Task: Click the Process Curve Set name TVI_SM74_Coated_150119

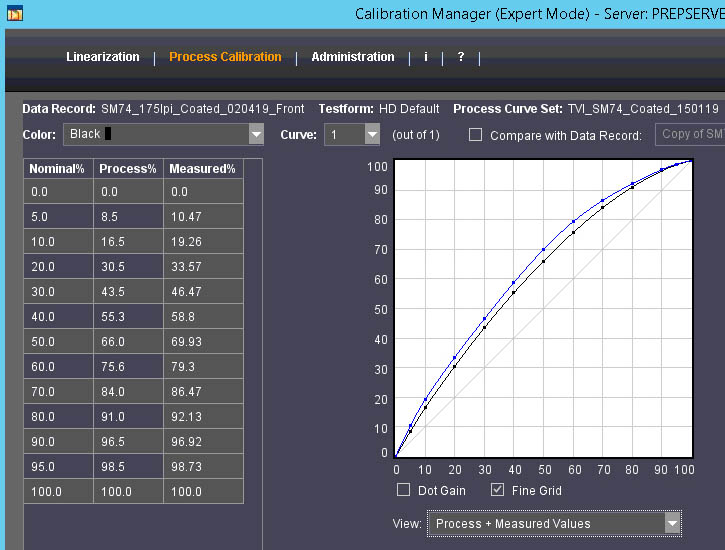Action: tap(643, 109)
